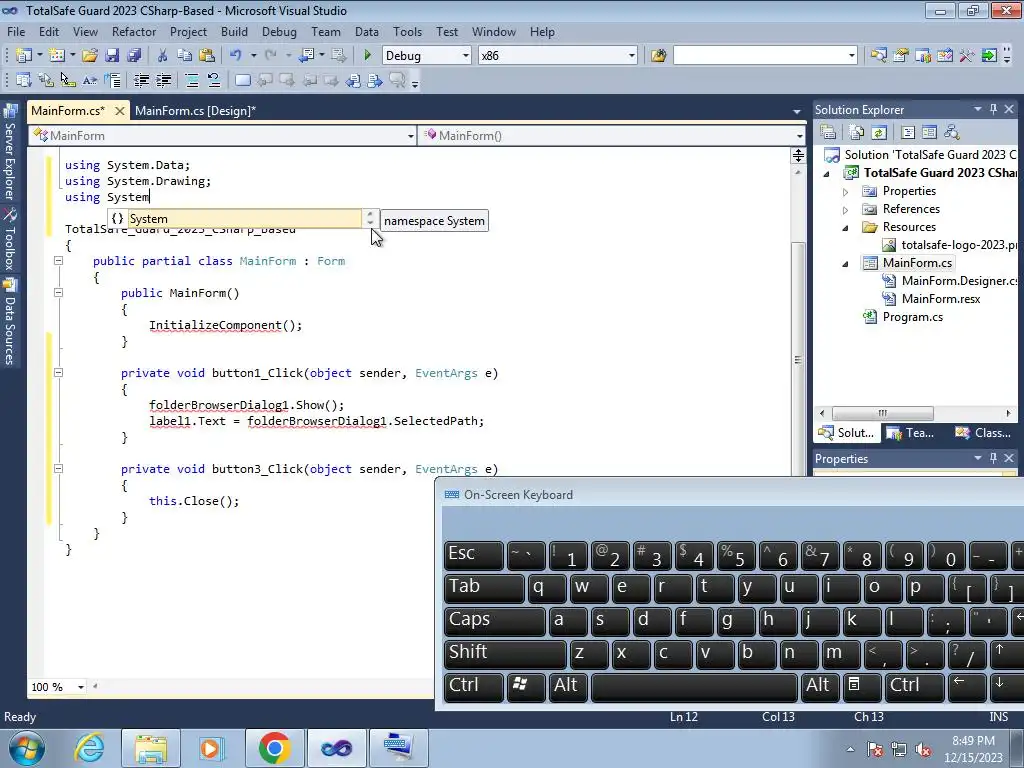
Task: Click the Add New Item toolbar icon
Action: point(57,56)
